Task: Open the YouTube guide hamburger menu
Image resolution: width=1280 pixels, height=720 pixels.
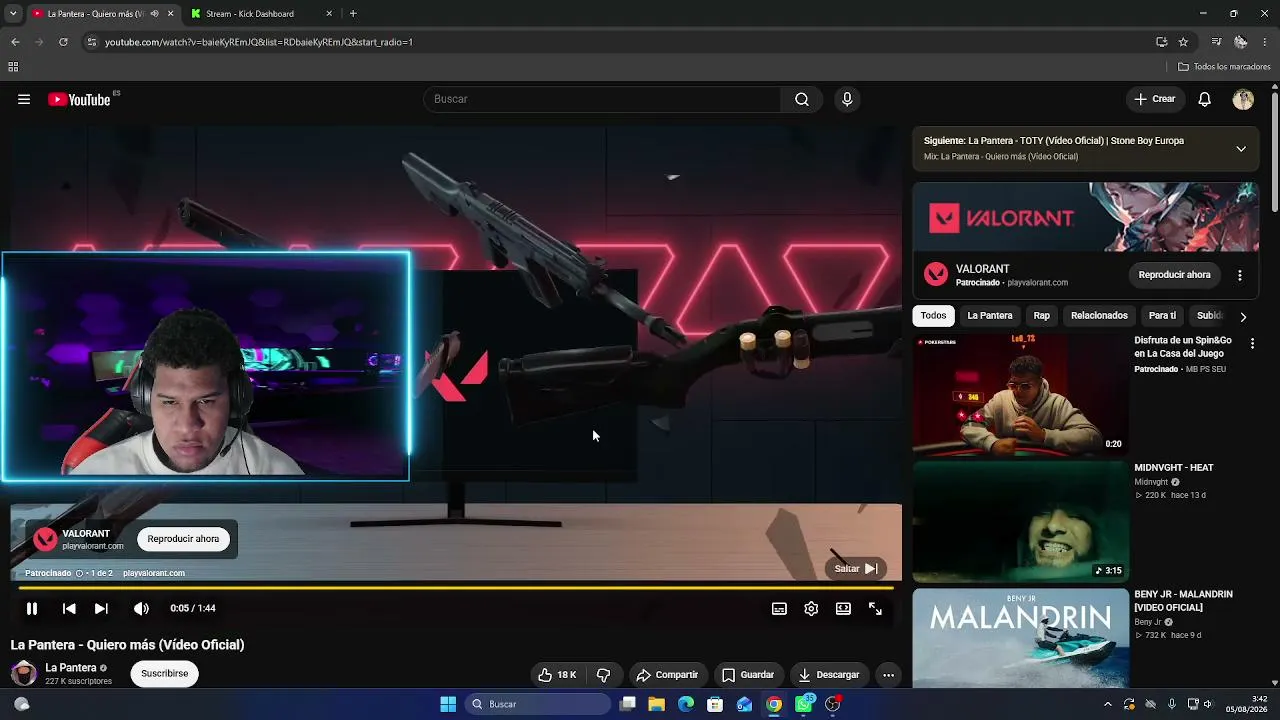Action: (x=24, y=99)
